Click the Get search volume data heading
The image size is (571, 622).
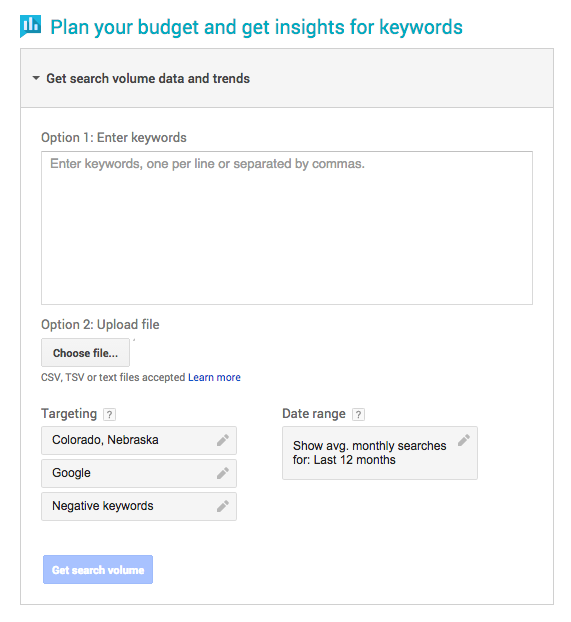[x=148, y=79]
